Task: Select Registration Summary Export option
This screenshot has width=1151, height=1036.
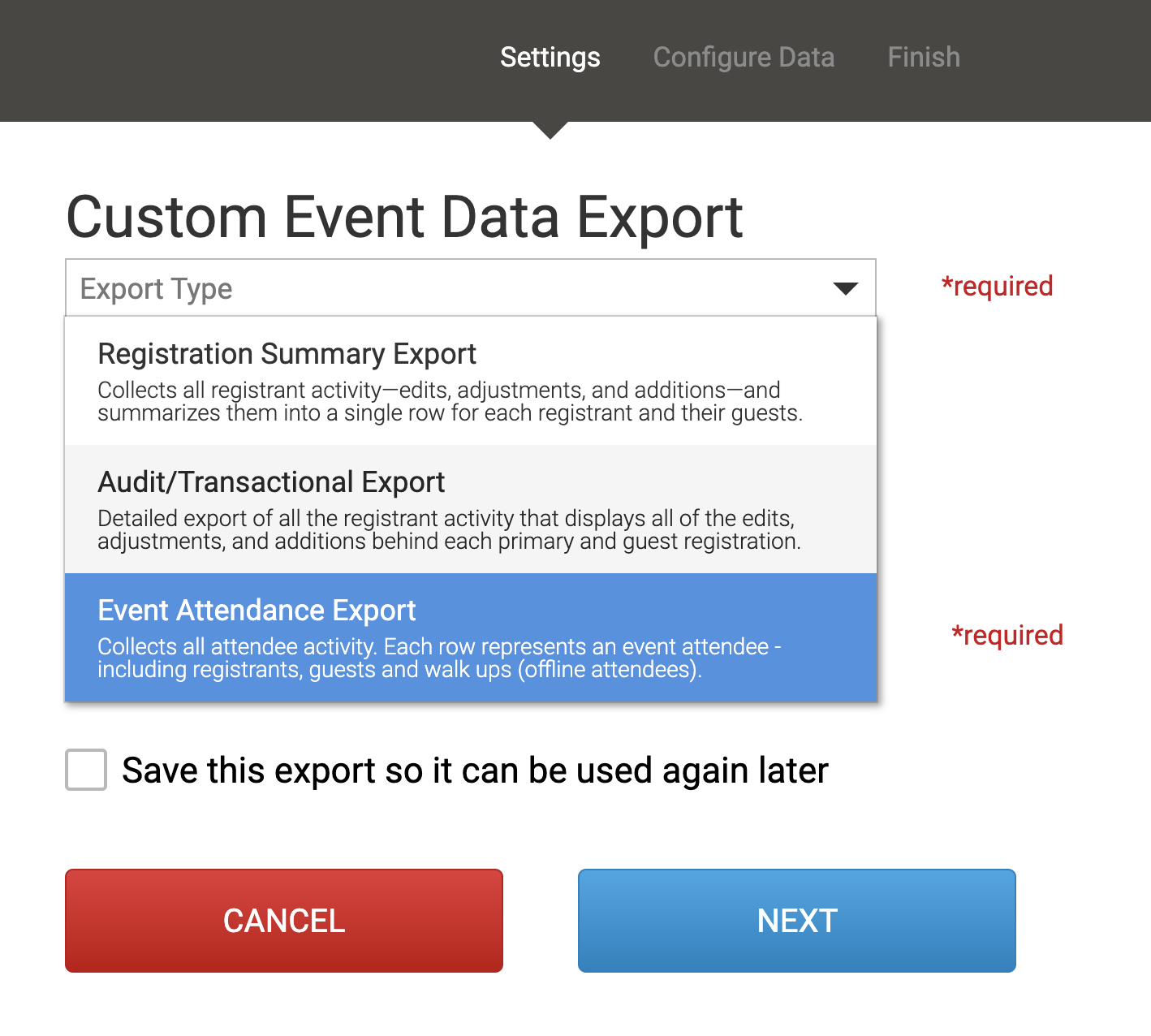Action: [287, 354]
